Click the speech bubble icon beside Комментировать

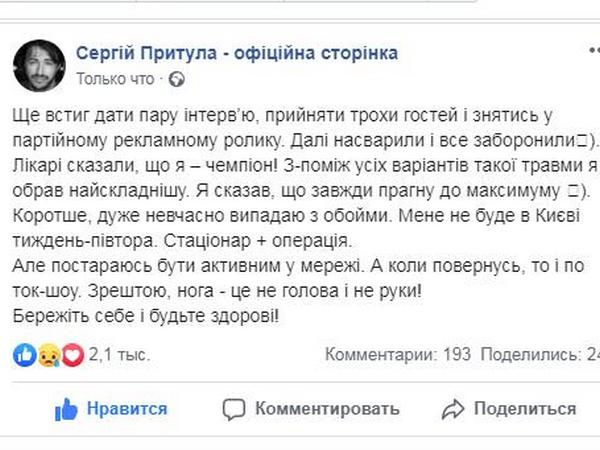coord(234,408)
